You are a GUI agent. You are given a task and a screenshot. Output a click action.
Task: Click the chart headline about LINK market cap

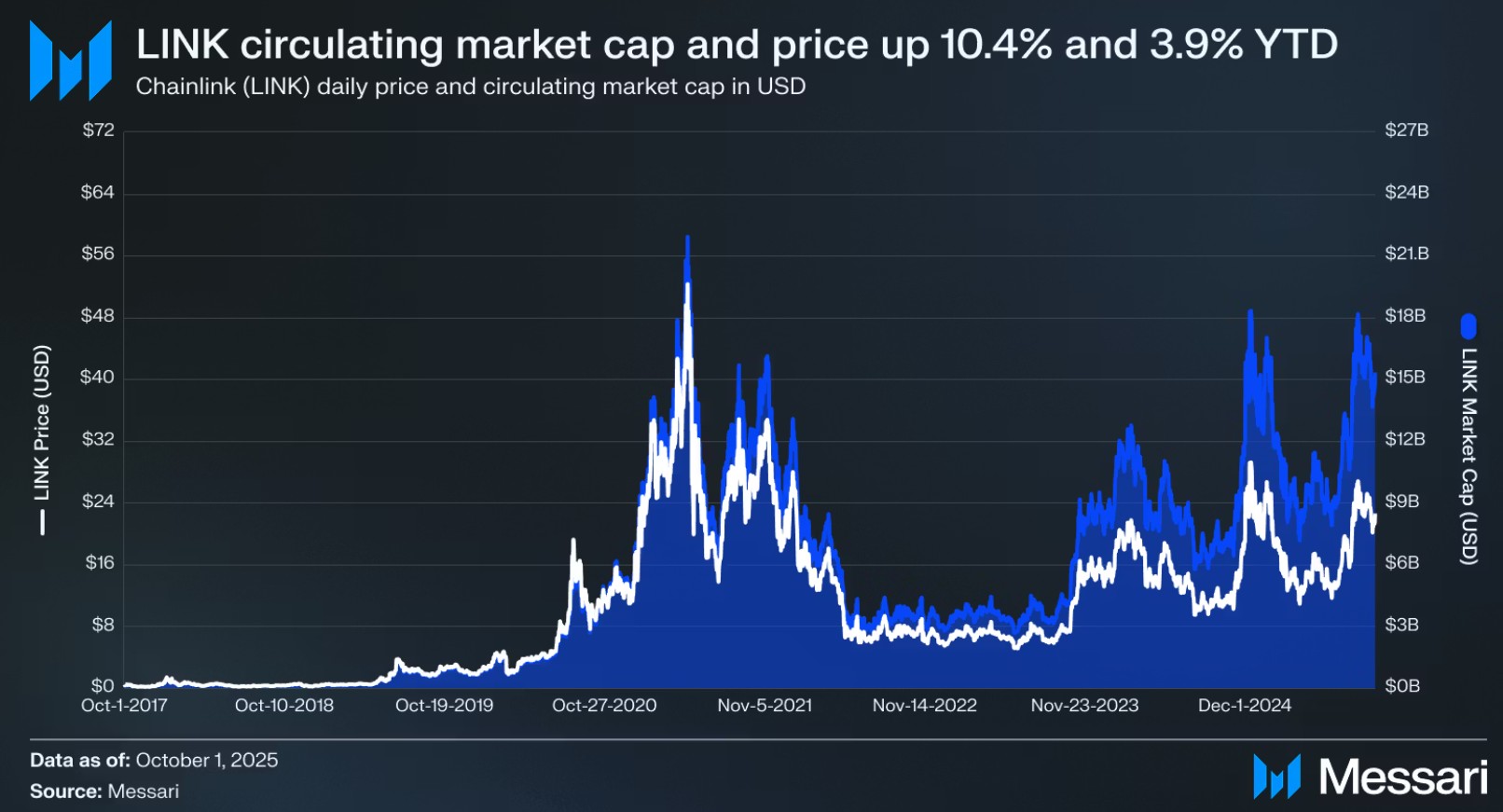click(737, 44)
